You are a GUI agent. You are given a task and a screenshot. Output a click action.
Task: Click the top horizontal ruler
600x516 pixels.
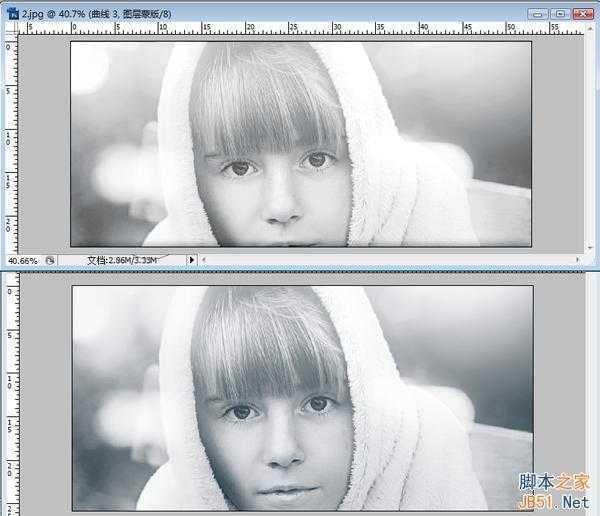pos(301,28)
